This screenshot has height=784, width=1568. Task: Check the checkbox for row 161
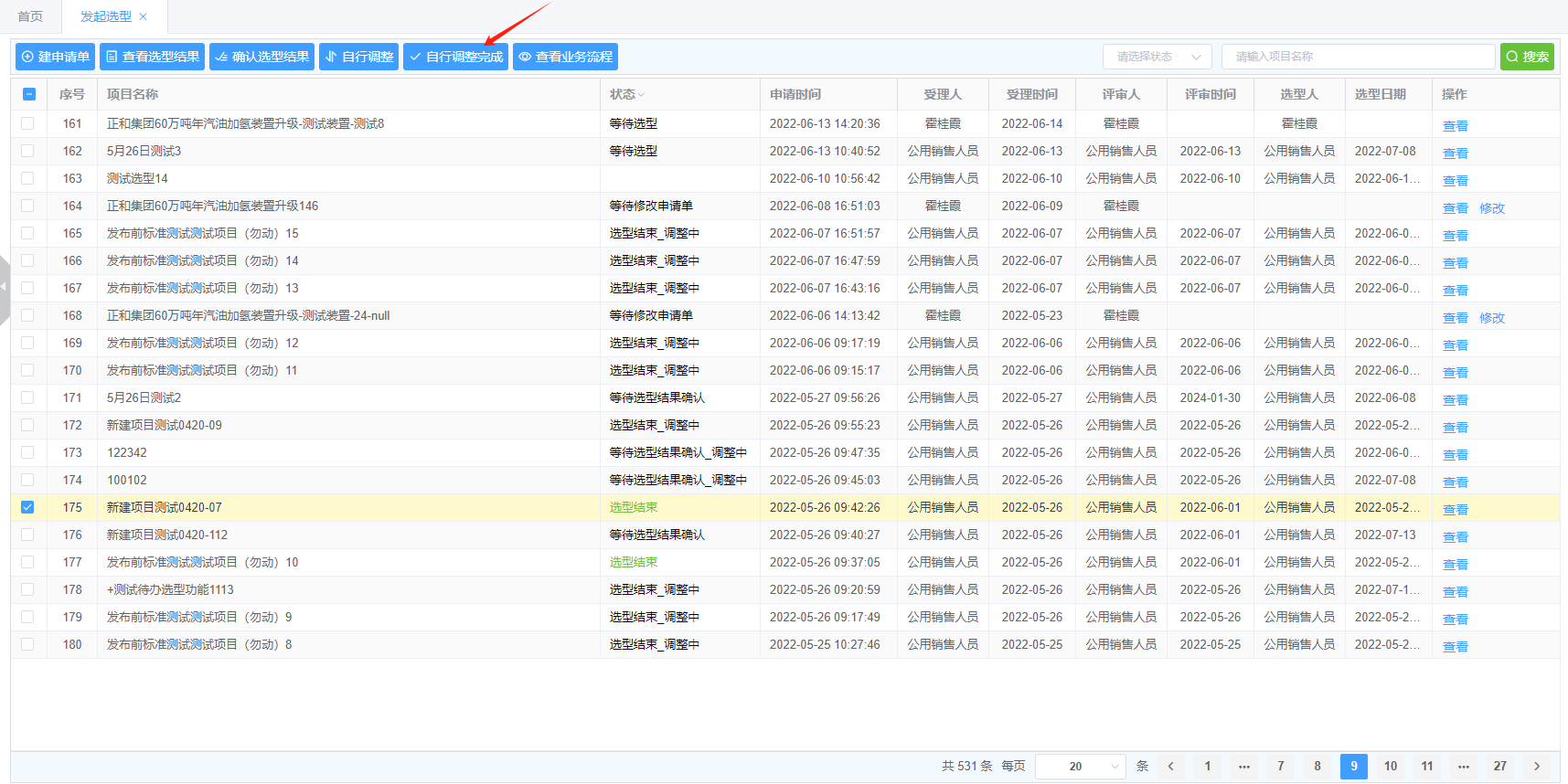point(27,123)
